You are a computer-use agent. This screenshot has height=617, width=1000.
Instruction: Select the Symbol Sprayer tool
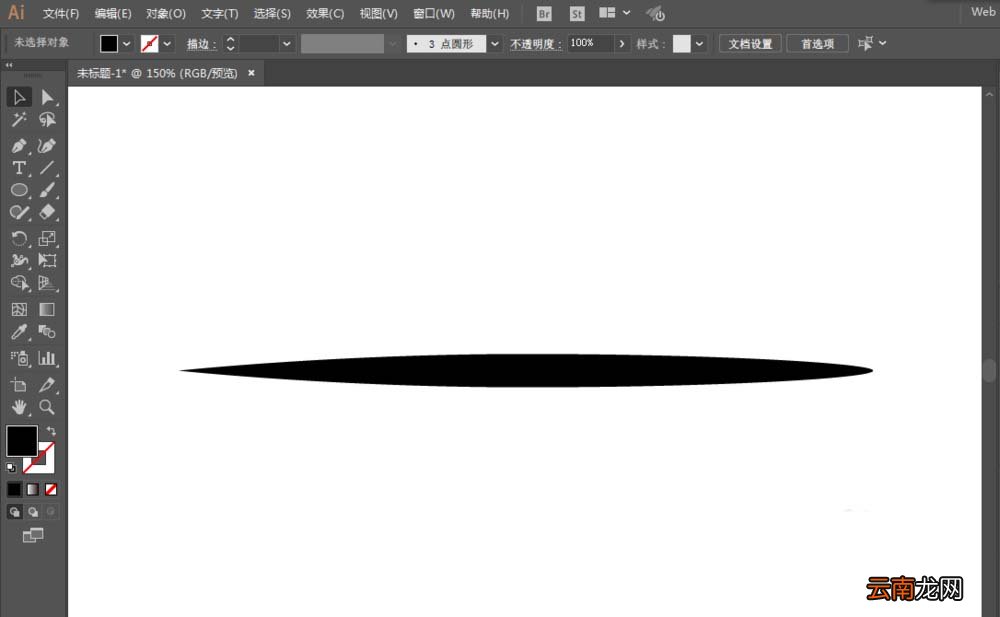(19, 358)
